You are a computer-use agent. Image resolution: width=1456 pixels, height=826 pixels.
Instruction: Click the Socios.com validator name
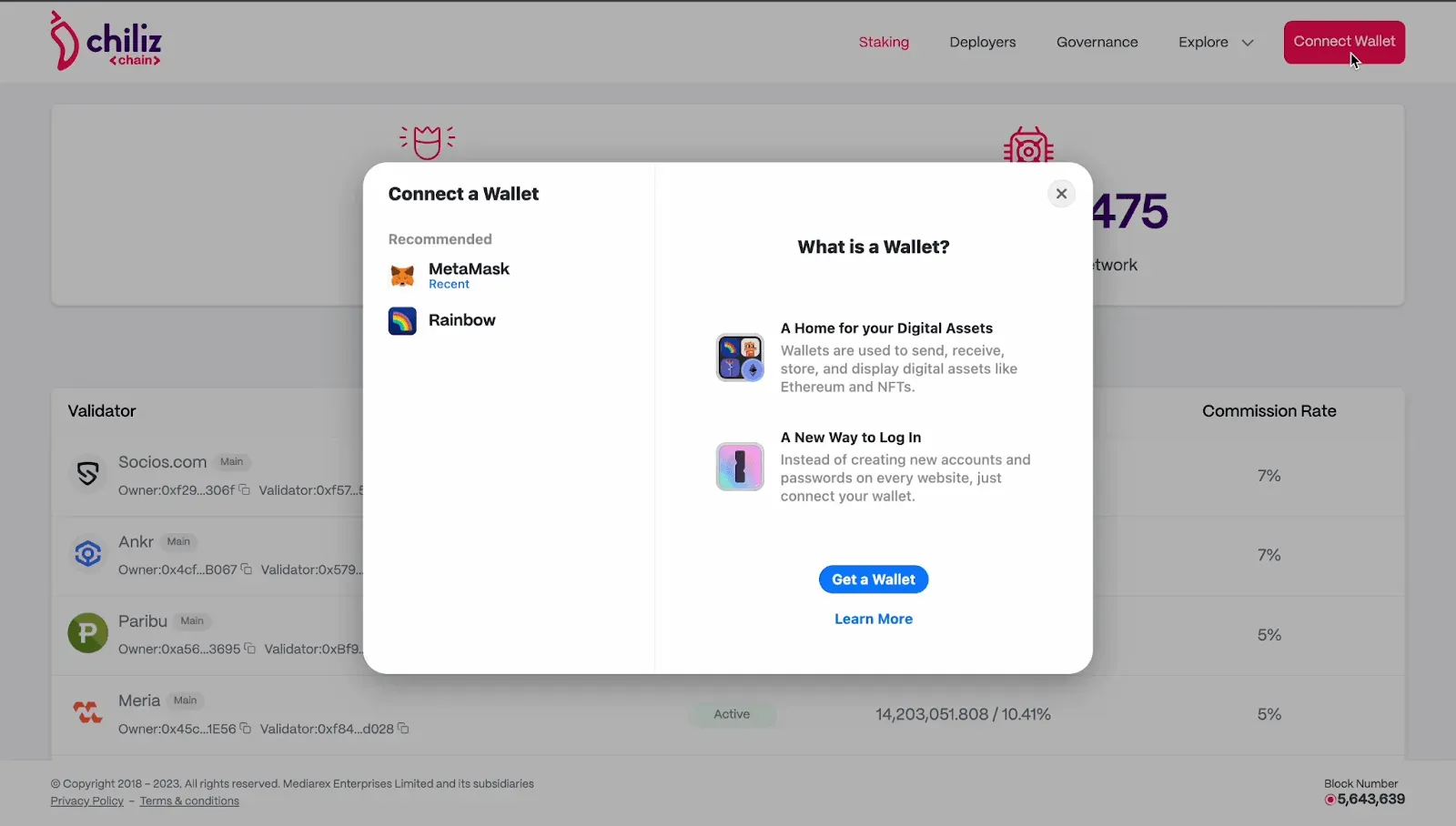[x=163, y=462]
